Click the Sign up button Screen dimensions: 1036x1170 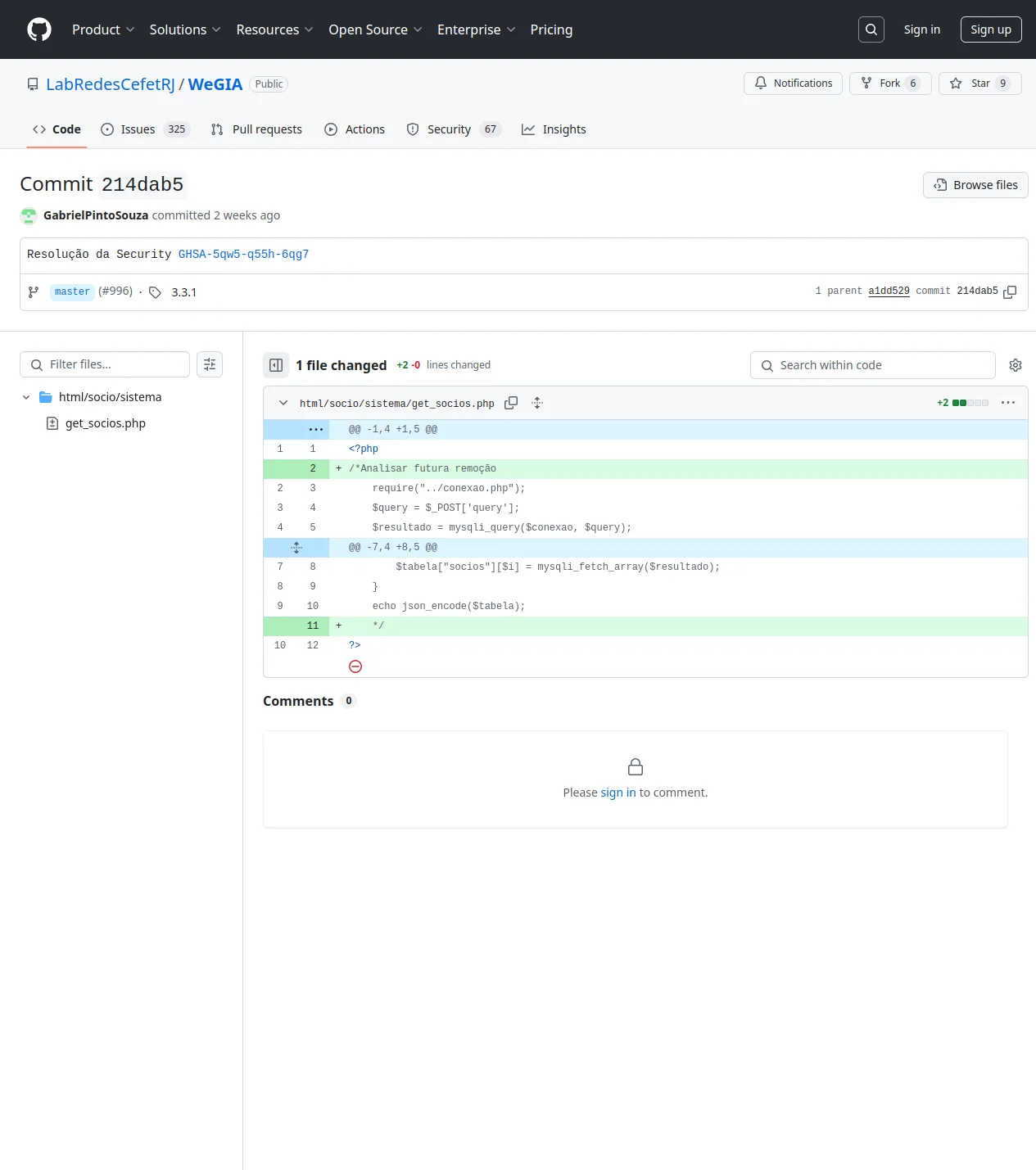[x=991, y=29]
